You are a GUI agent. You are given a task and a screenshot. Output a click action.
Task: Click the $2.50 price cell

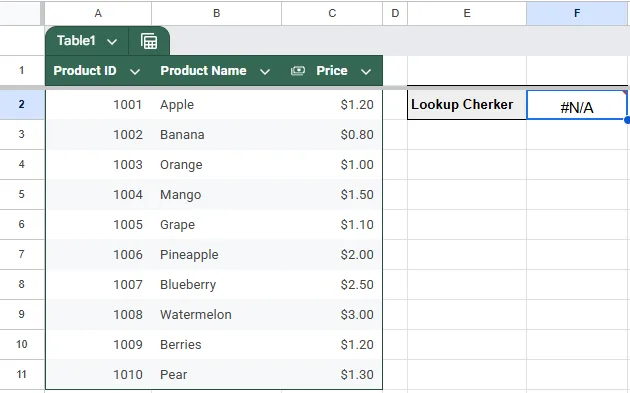point(332,285)
